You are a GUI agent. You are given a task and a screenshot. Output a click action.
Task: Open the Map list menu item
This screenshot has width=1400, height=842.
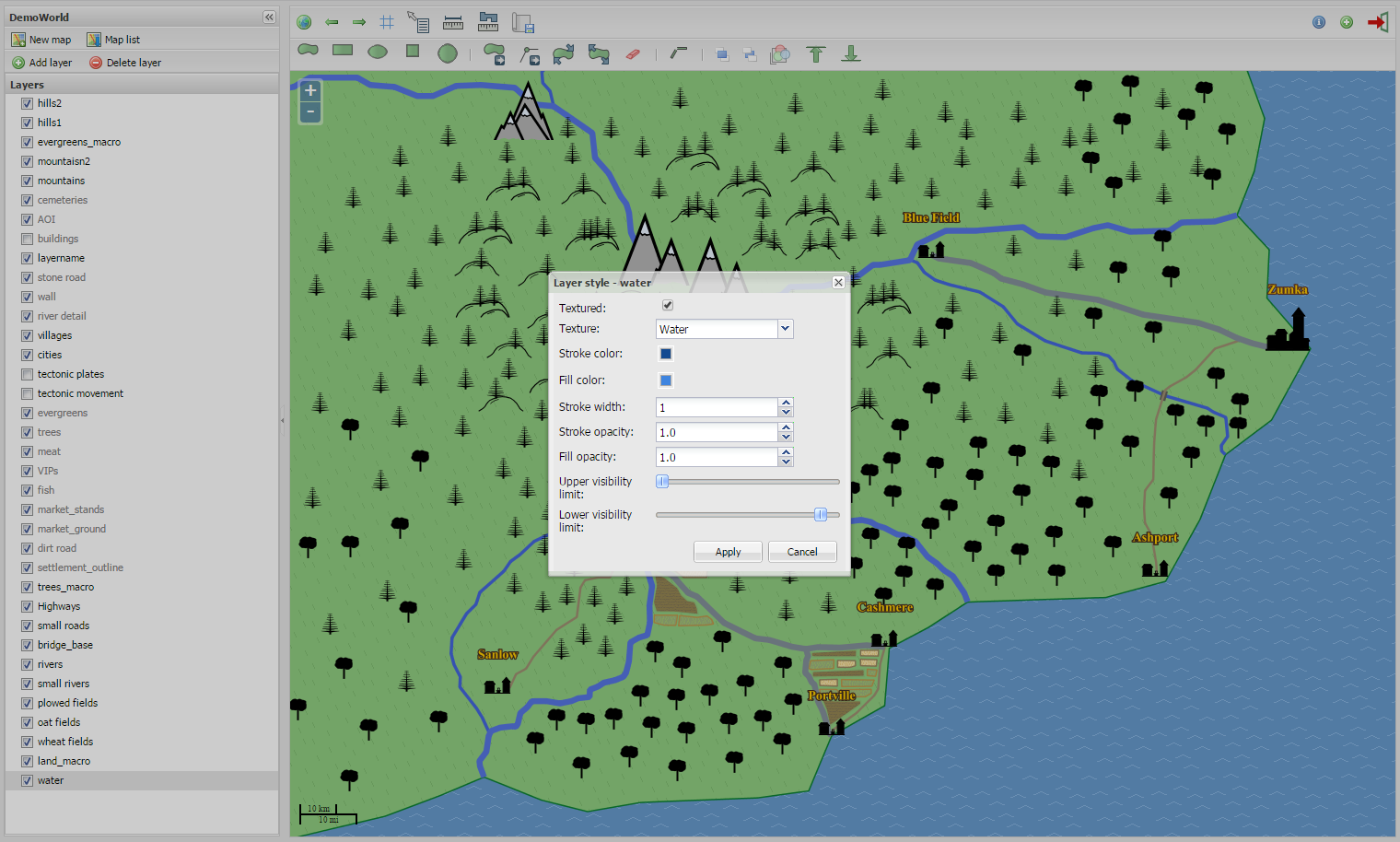113,40
